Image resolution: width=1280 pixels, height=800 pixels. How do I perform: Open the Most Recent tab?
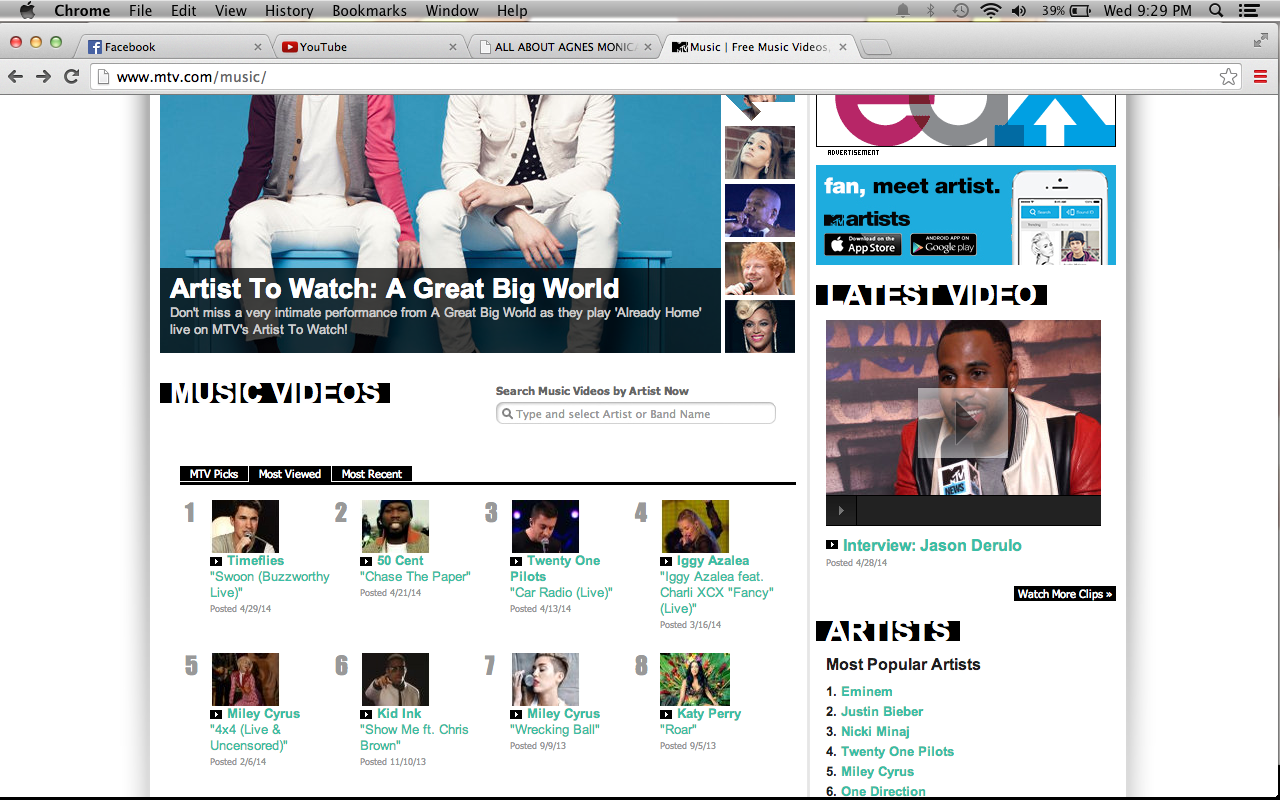[371, 474]
